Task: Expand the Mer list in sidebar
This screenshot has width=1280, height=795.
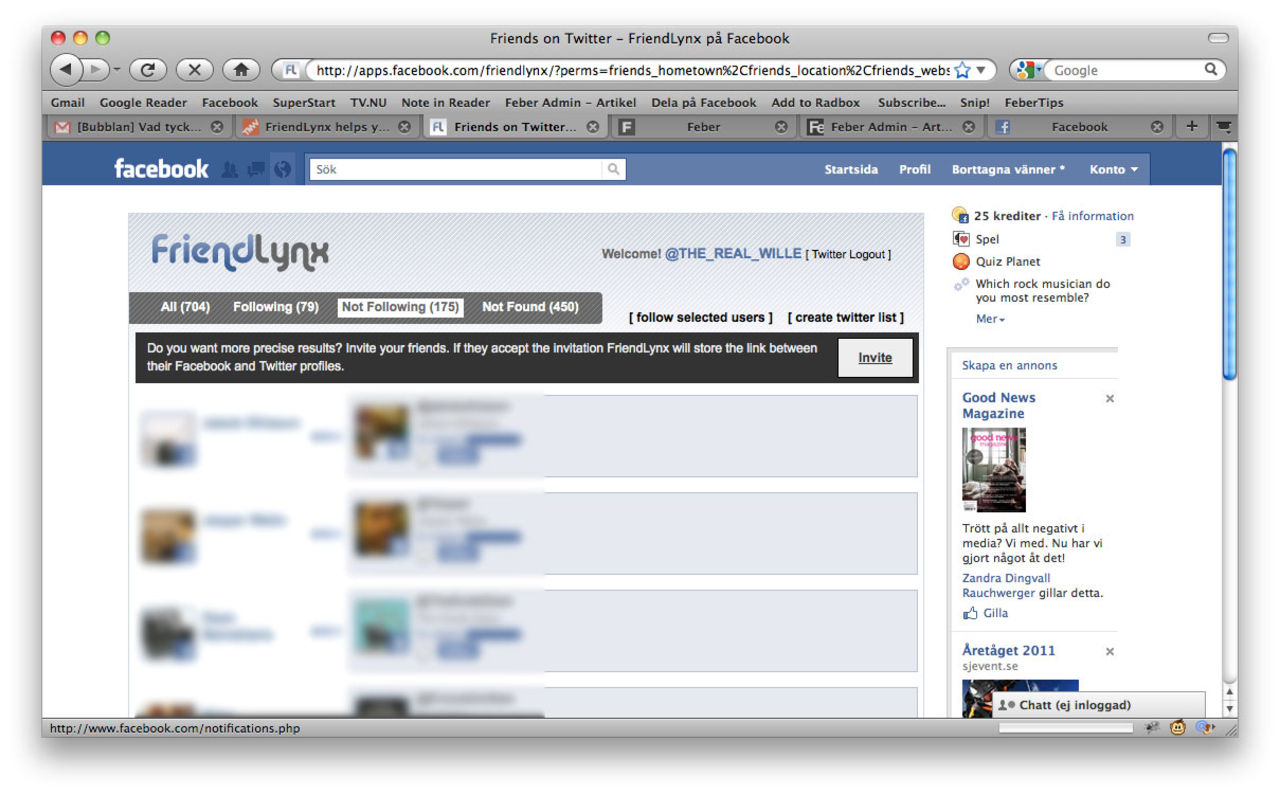Action: (x=990, y=319)
